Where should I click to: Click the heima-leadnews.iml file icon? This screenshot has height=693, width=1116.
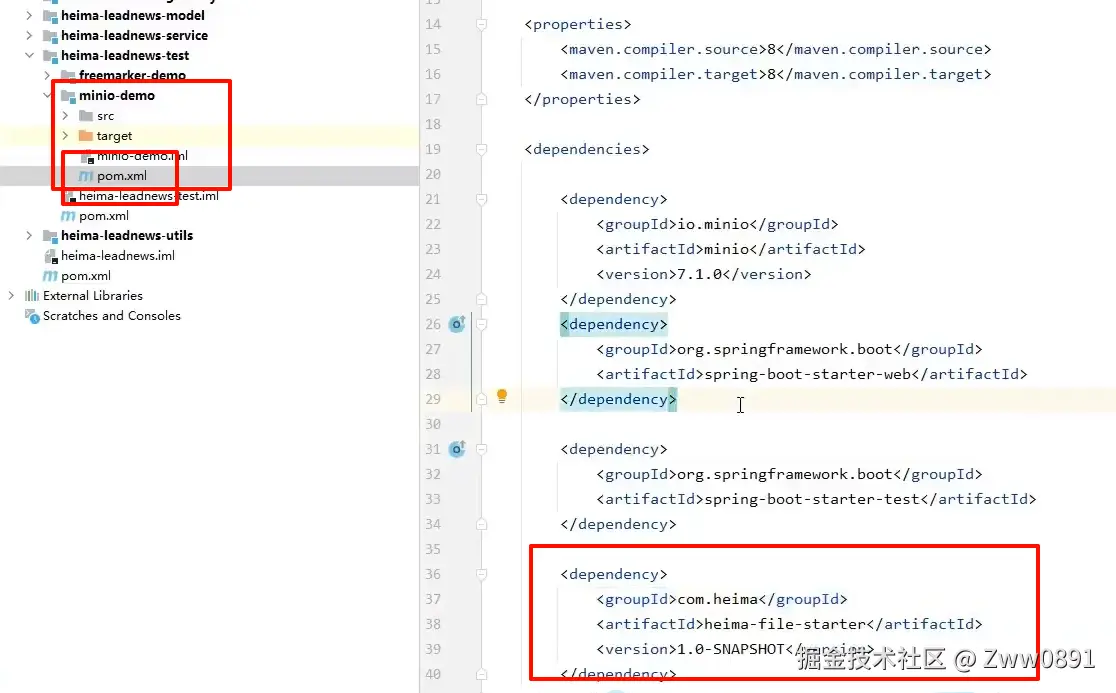pos(50,255)
